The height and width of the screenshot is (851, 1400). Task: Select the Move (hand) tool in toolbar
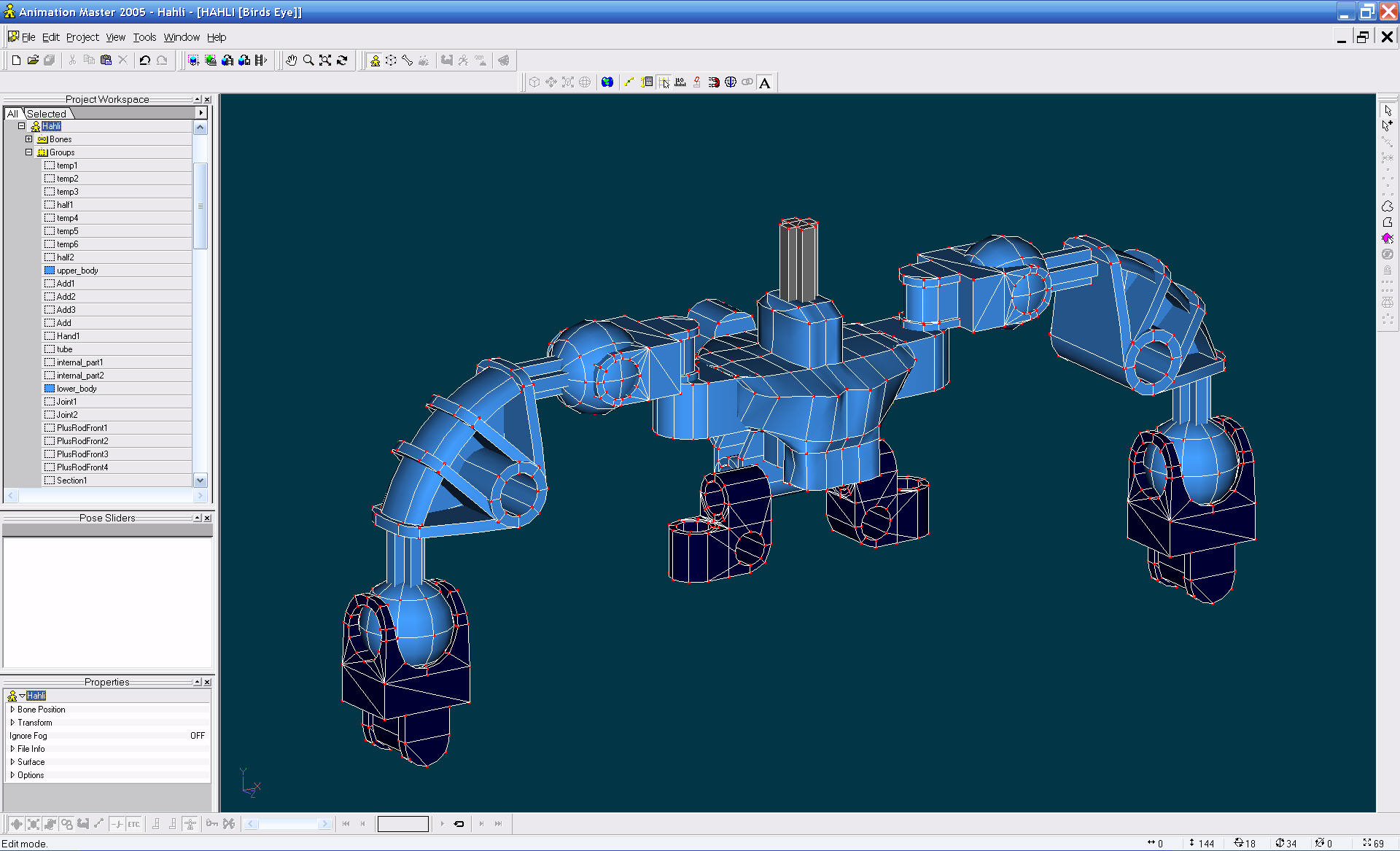pos(291,61)
